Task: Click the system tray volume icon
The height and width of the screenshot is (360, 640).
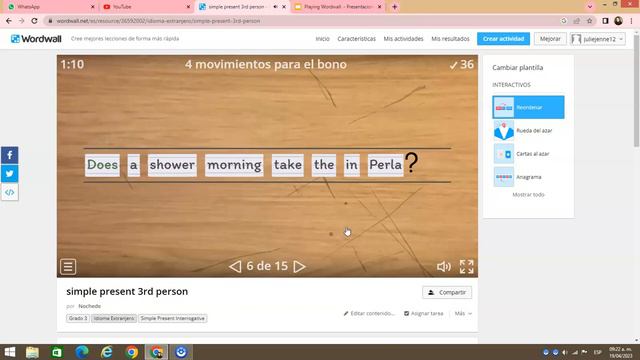Action: click(x=565, y=352)
